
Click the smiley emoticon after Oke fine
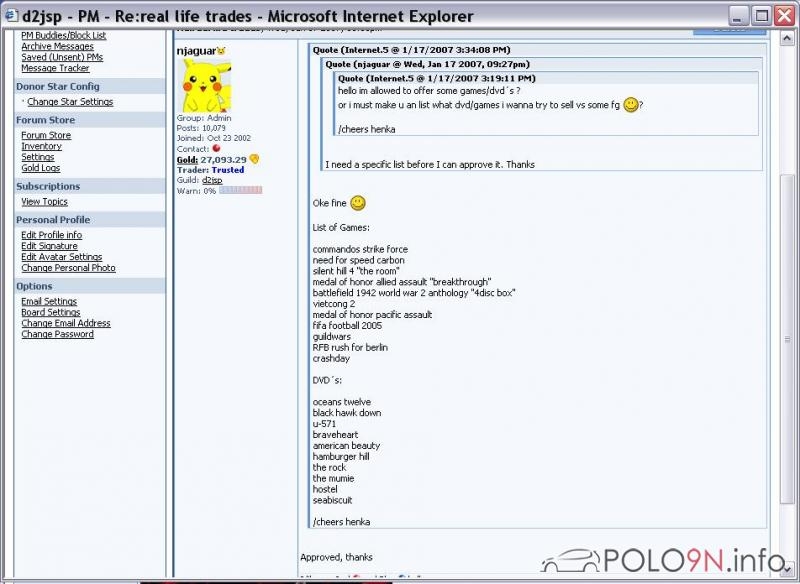click(357, 203)
